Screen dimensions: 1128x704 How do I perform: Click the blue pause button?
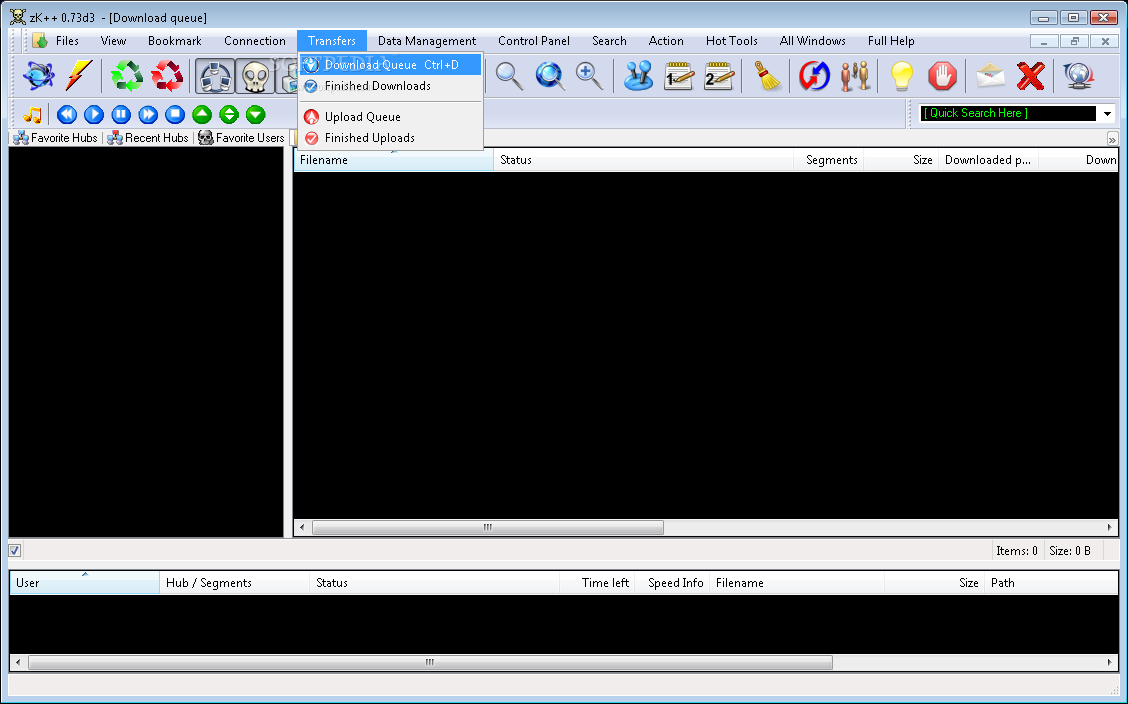[x=121, y=114]
